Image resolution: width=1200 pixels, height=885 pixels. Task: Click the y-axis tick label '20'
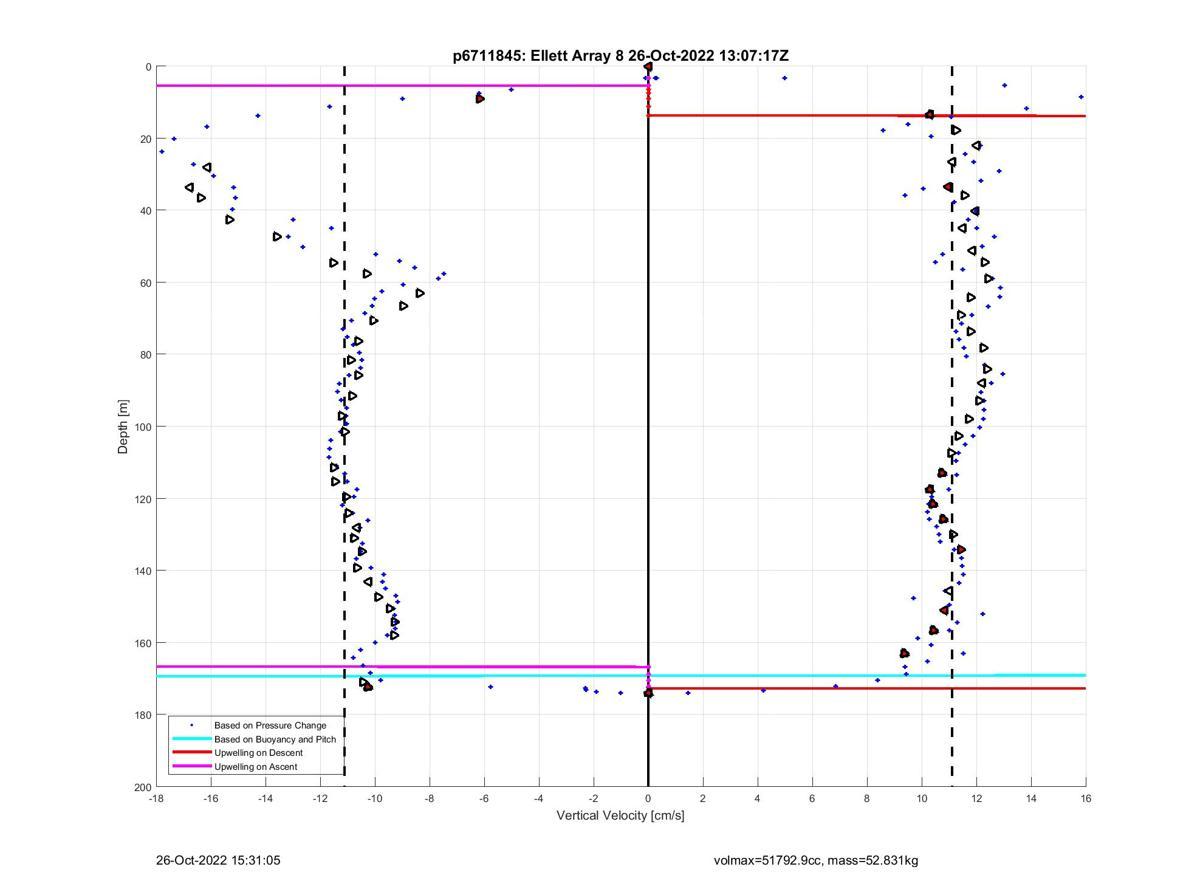(145, 139)
